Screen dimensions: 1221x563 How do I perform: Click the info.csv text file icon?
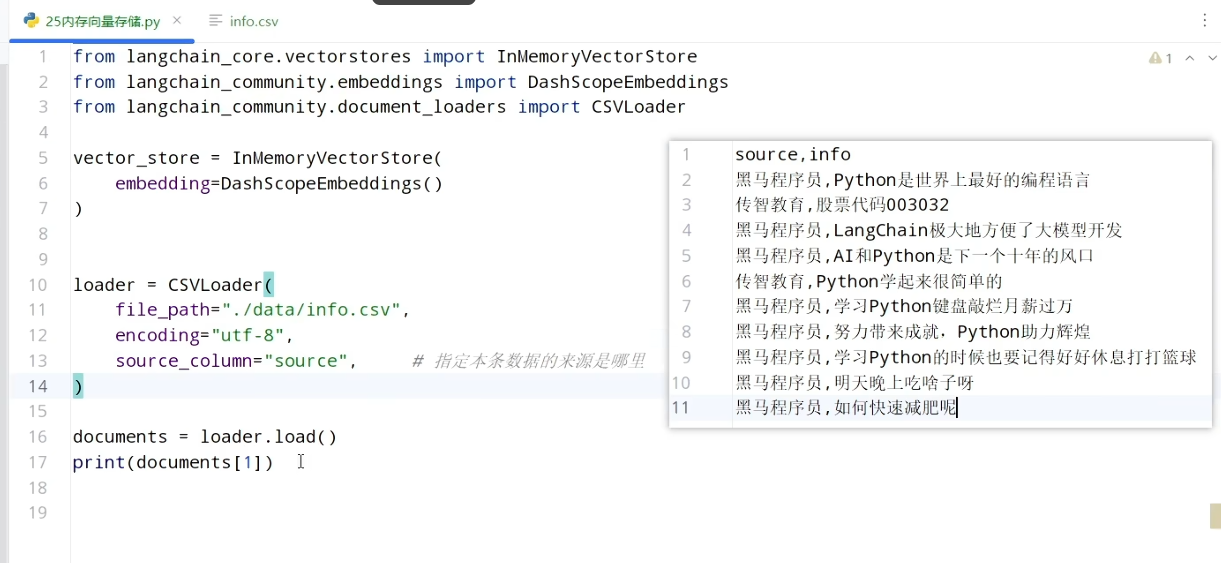point(215,21)
